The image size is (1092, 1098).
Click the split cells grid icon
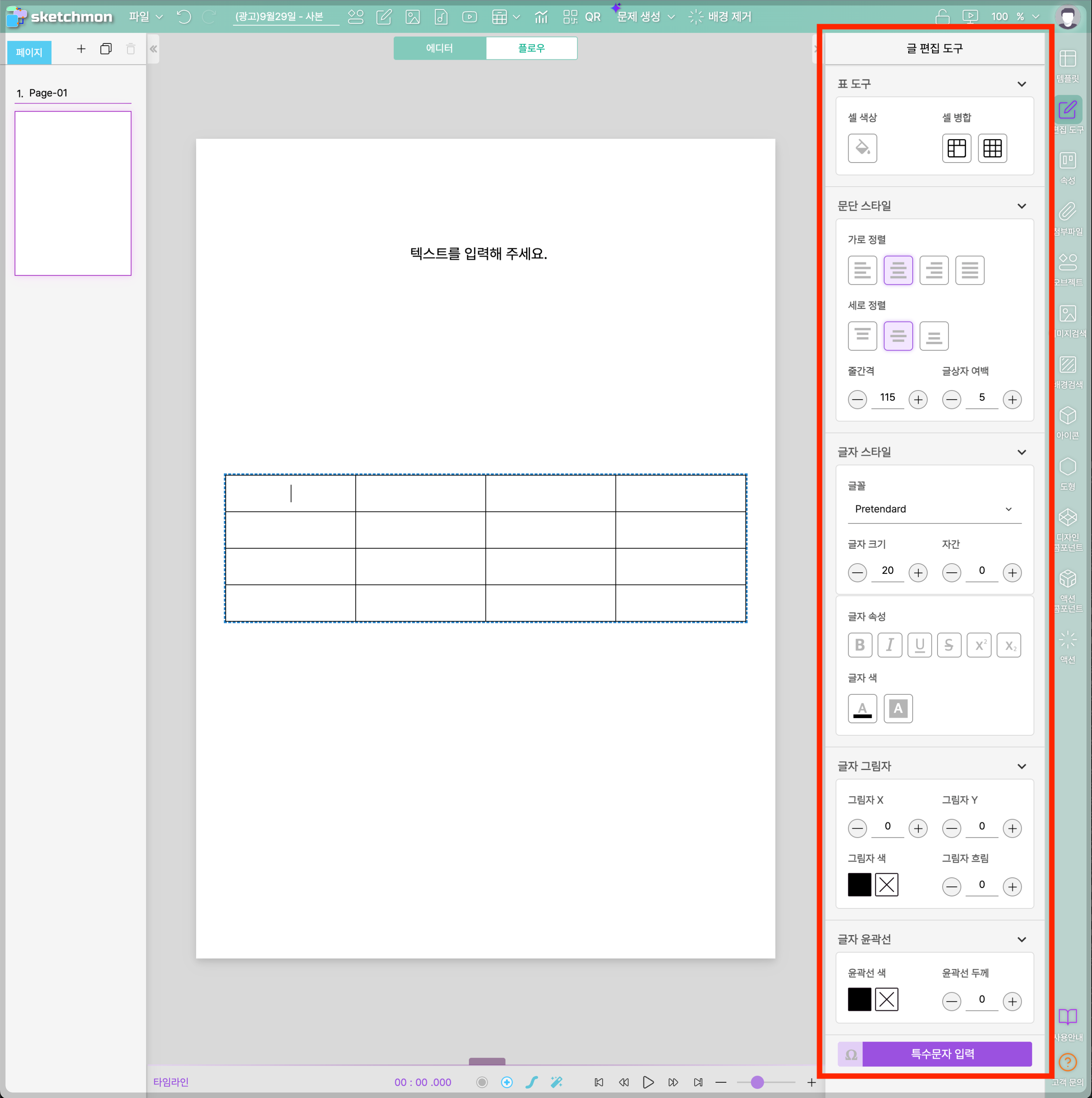(x=992, y=148)
